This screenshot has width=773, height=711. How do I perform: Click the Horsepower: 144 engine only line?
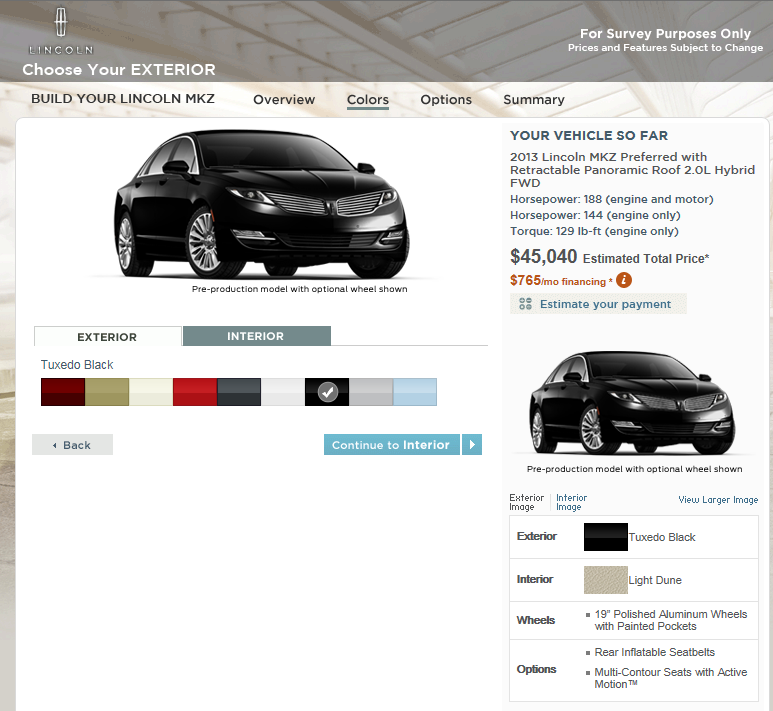pyautogui.click(x=595, y=215)
